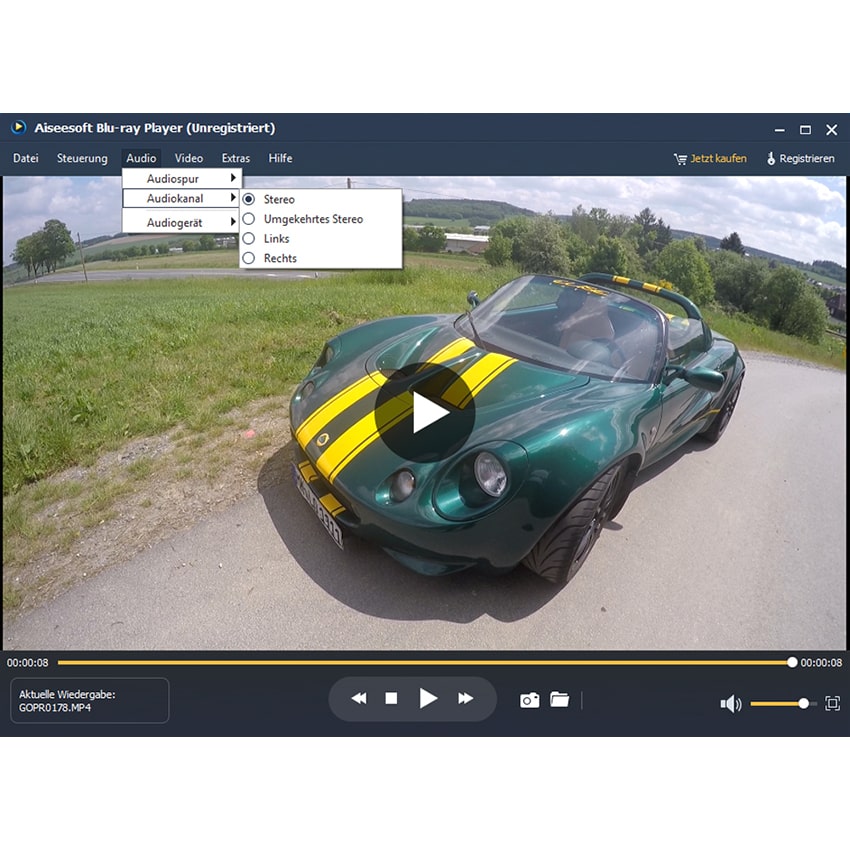Take a snapshot with camera icon

pos(529,700)
